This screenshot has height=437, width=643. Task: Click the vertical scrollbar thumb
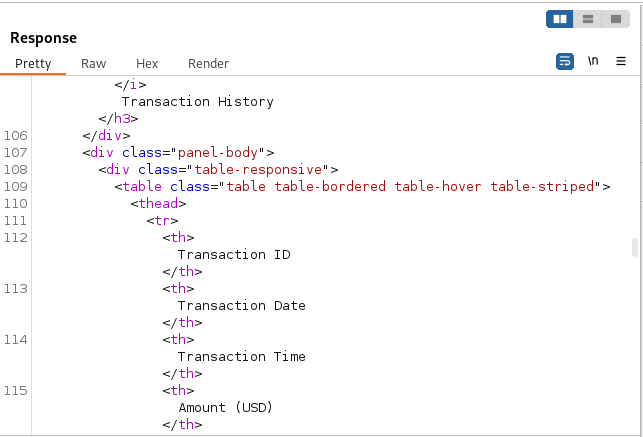(x=635, y=247)
